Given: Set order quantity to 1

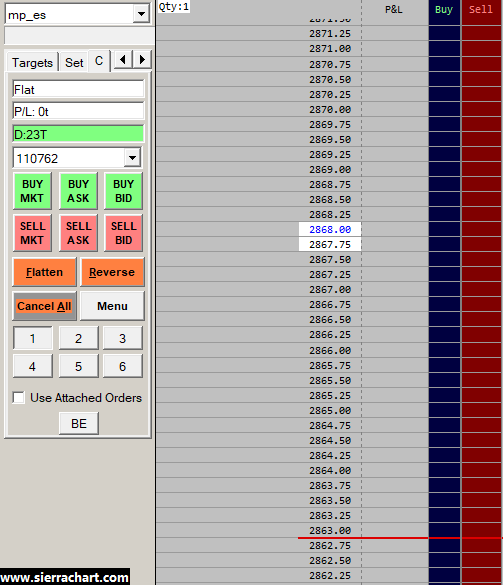Looking at the screenshot, I should coord(33,338).
